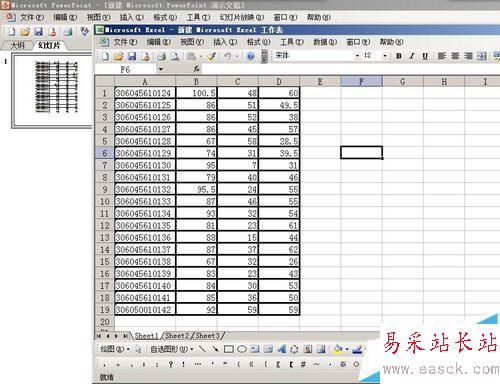
Task: Open the Fill Color dropdown arrow
Action: 347,349
